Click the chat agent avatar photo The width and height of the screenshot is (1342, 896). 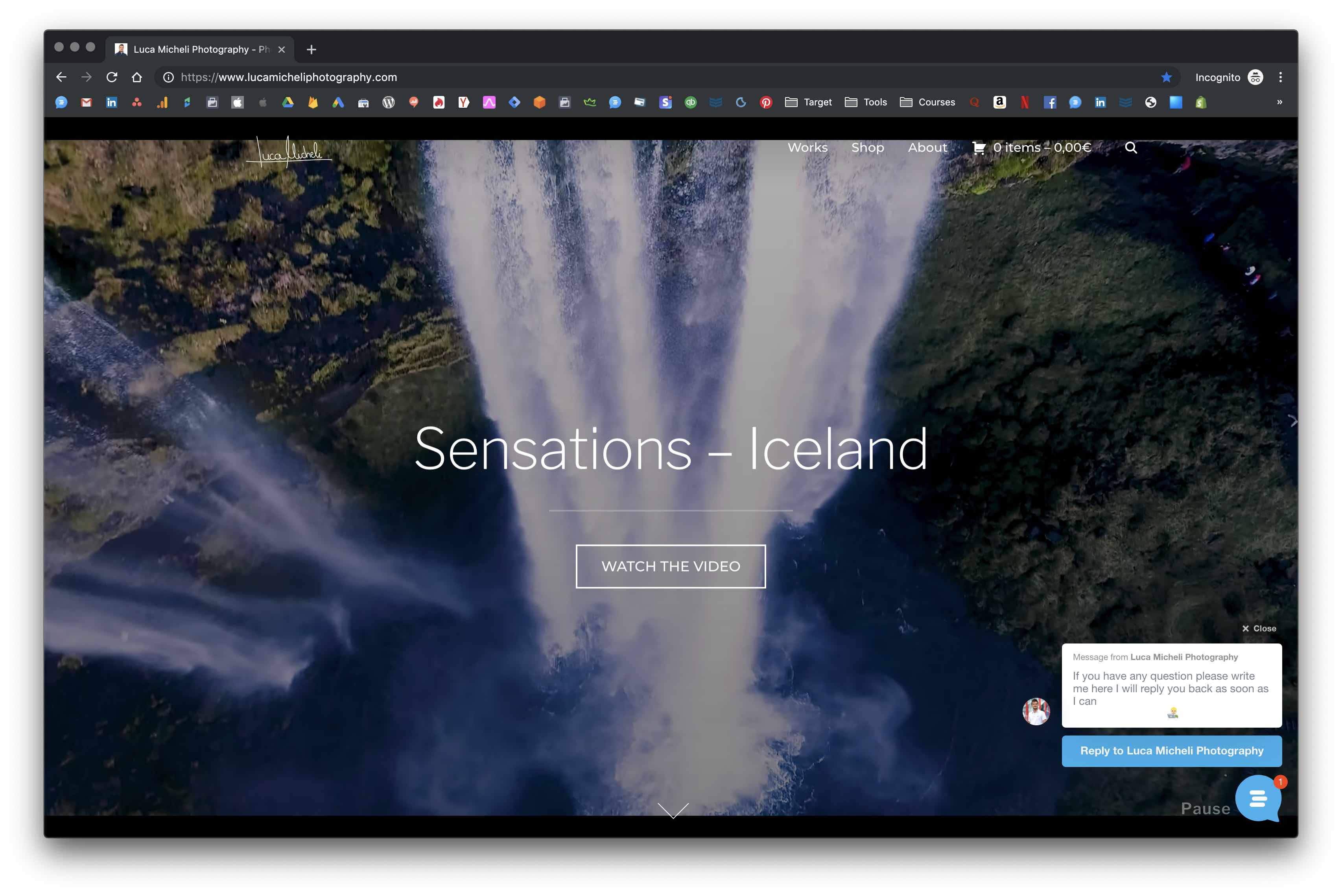pos(1036,712)
